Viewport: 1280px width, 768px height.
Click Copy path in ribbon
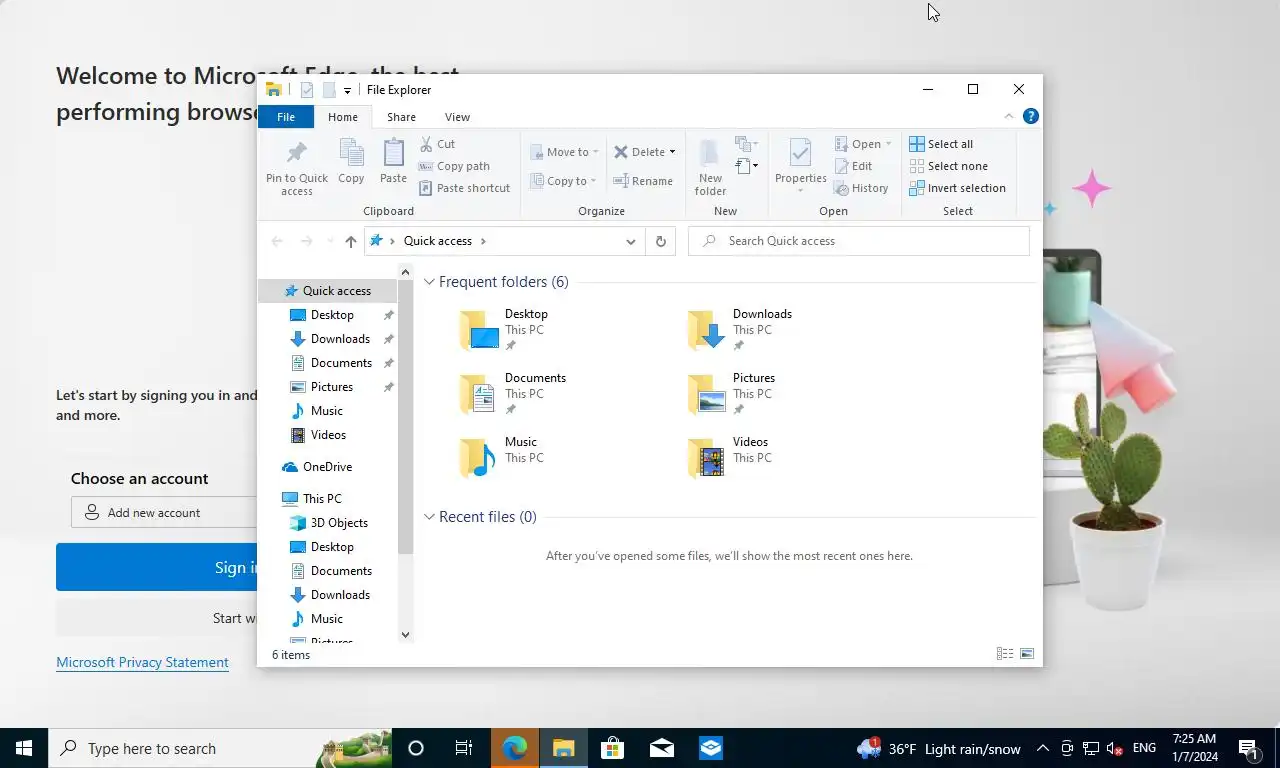(x=454, y=166)
